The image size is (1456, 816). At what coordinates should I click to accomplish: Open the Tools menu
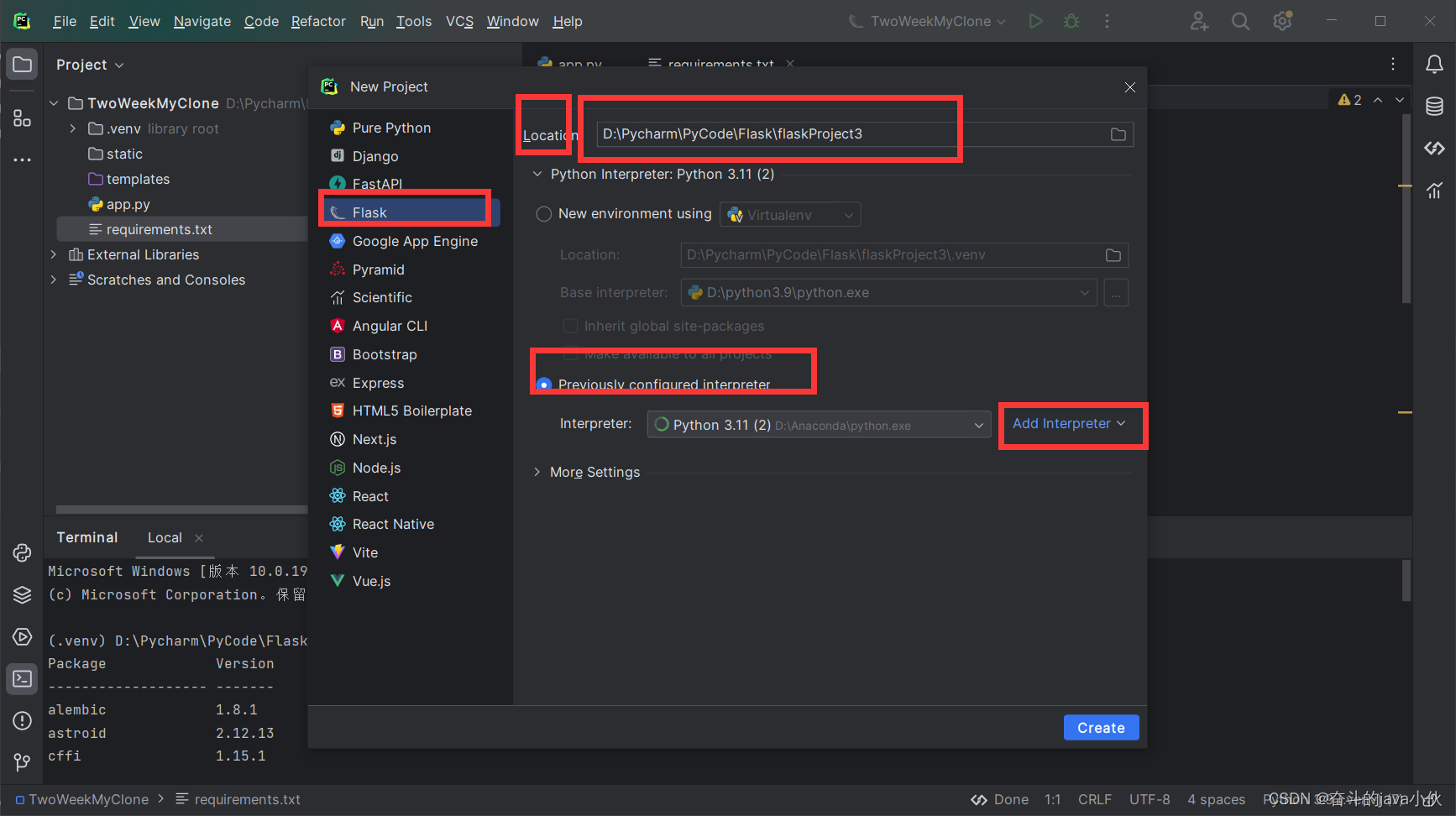[x=414, y=21]
